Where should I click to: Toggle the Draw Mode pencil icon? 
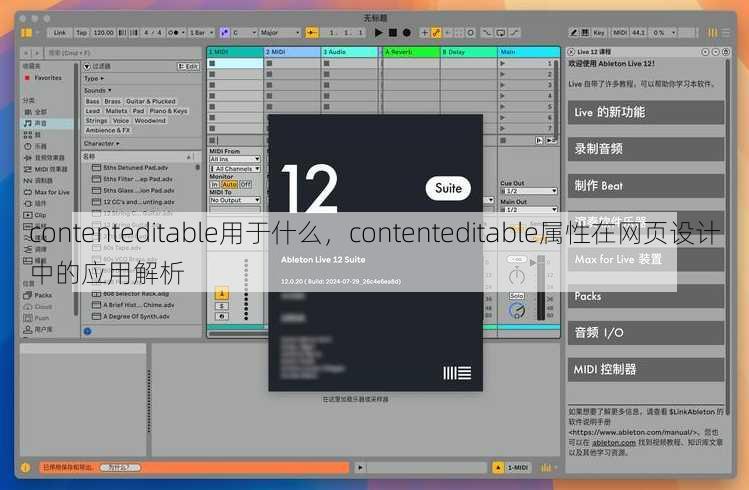click(574, 32)
